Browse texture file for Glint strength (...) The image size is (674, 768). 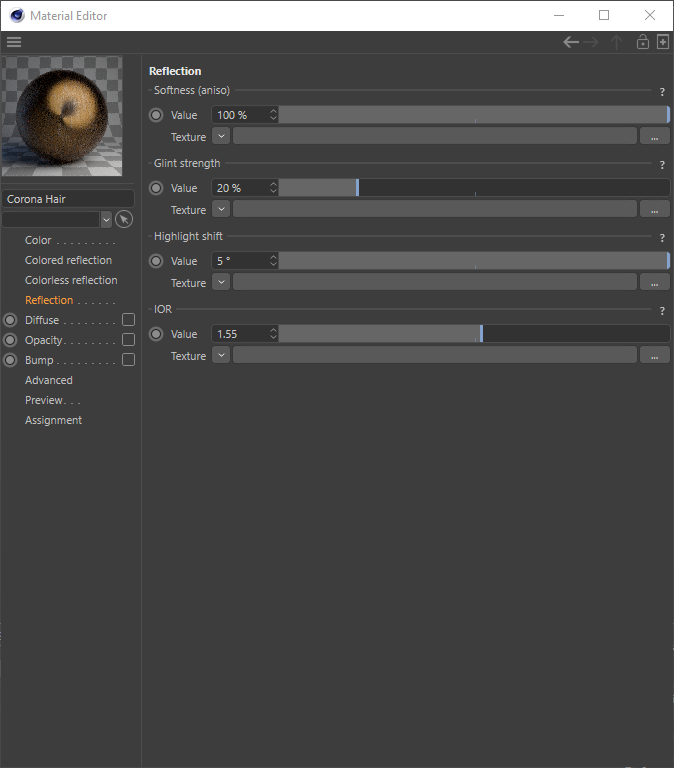point(654,209)
